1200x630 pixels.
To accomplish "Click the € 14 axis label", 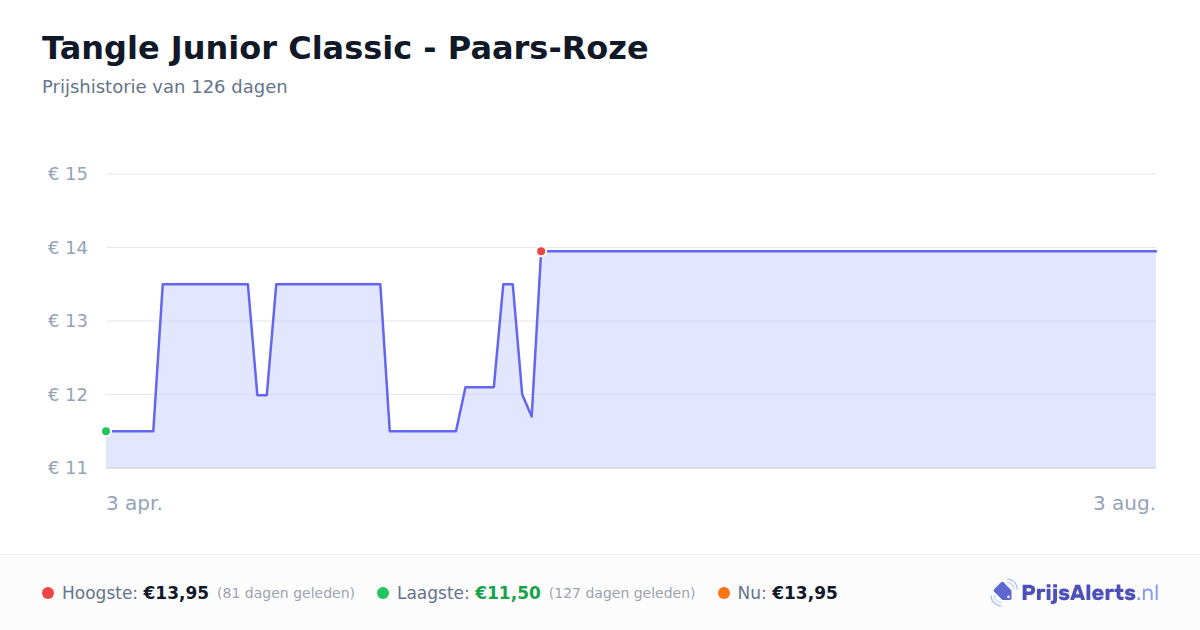I will click(x=68, y=248).
